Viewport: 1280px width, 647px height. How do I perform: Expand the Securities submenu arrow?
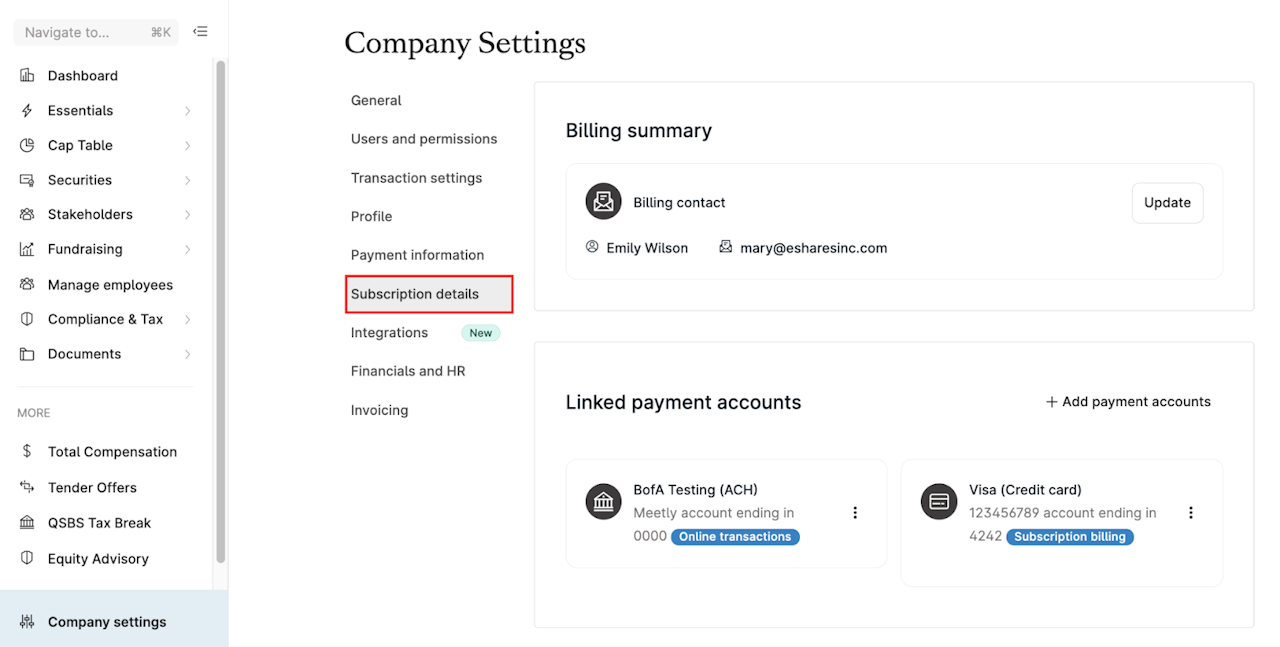[x=187, y=180]
